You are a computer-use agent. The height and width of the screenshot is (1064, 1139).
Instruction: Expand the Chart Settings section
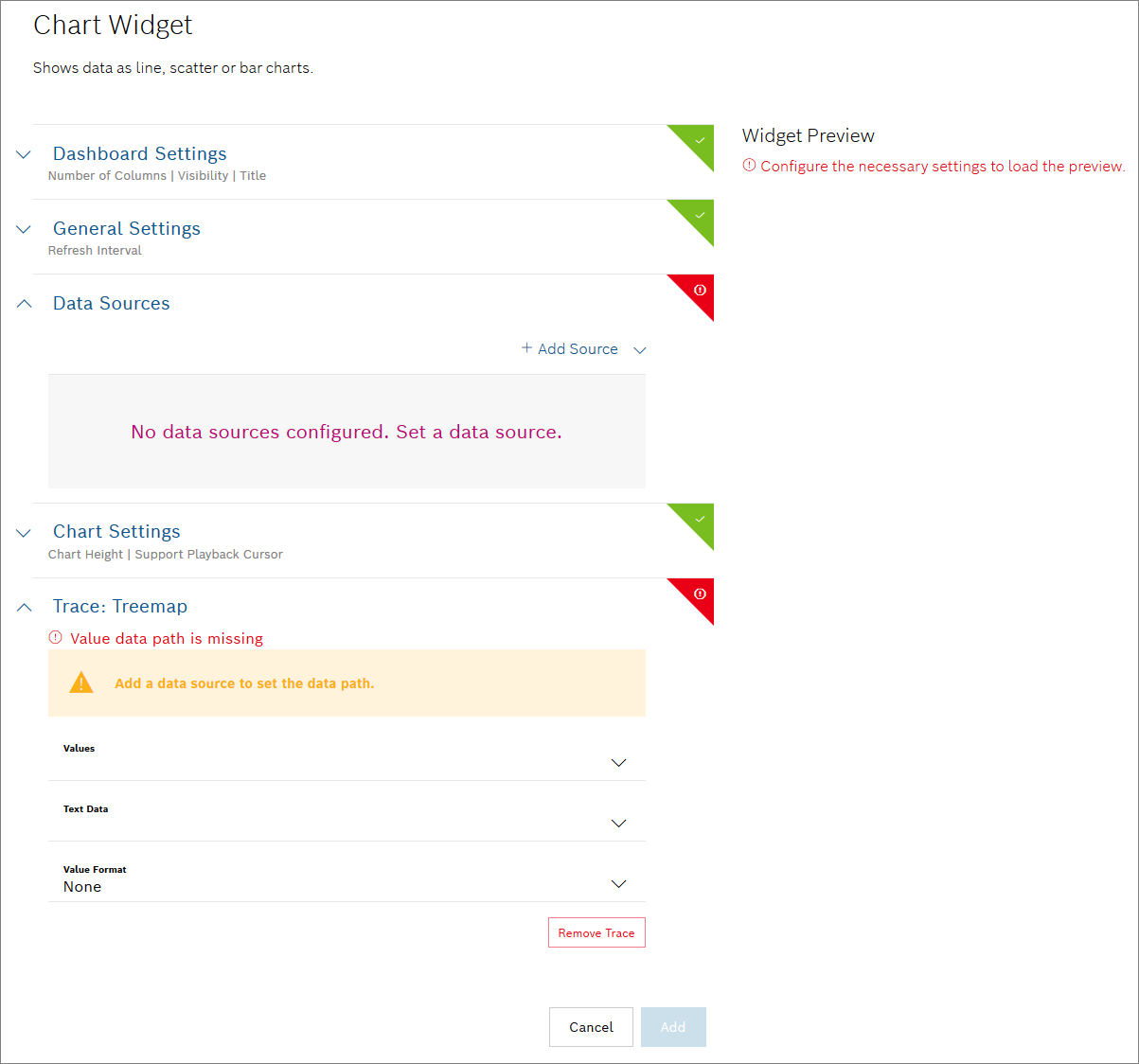pos(25,533)
